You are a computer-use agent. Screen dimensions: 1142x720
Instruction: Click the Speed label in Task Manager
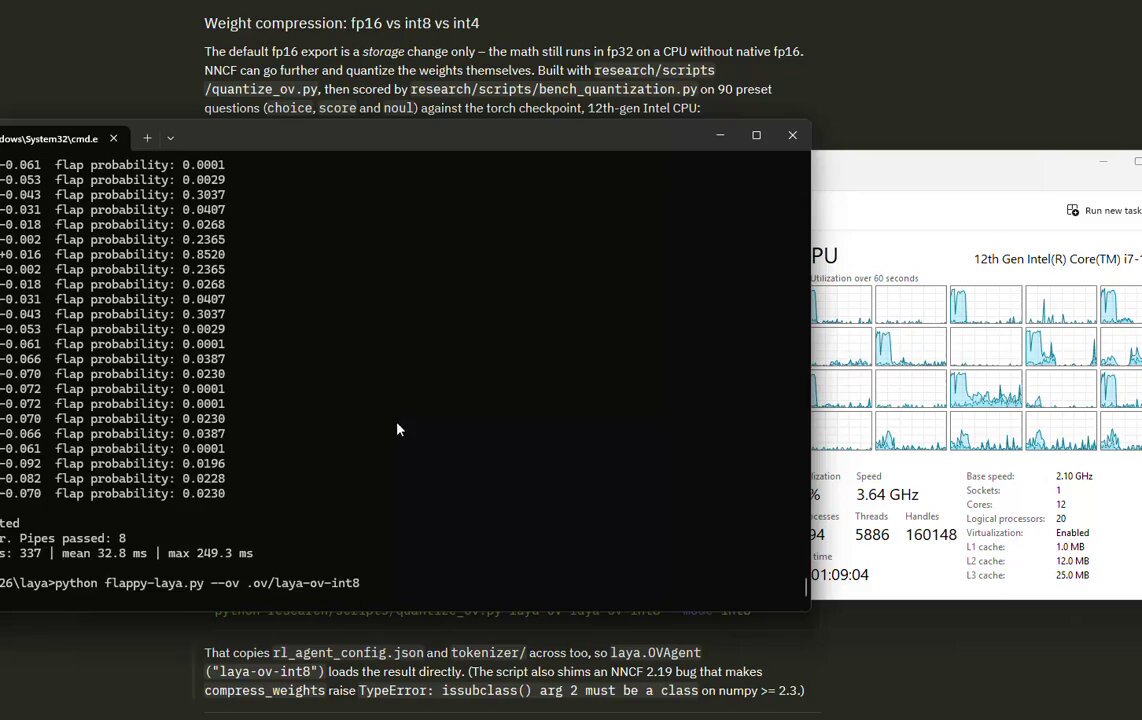coord(869,476)
